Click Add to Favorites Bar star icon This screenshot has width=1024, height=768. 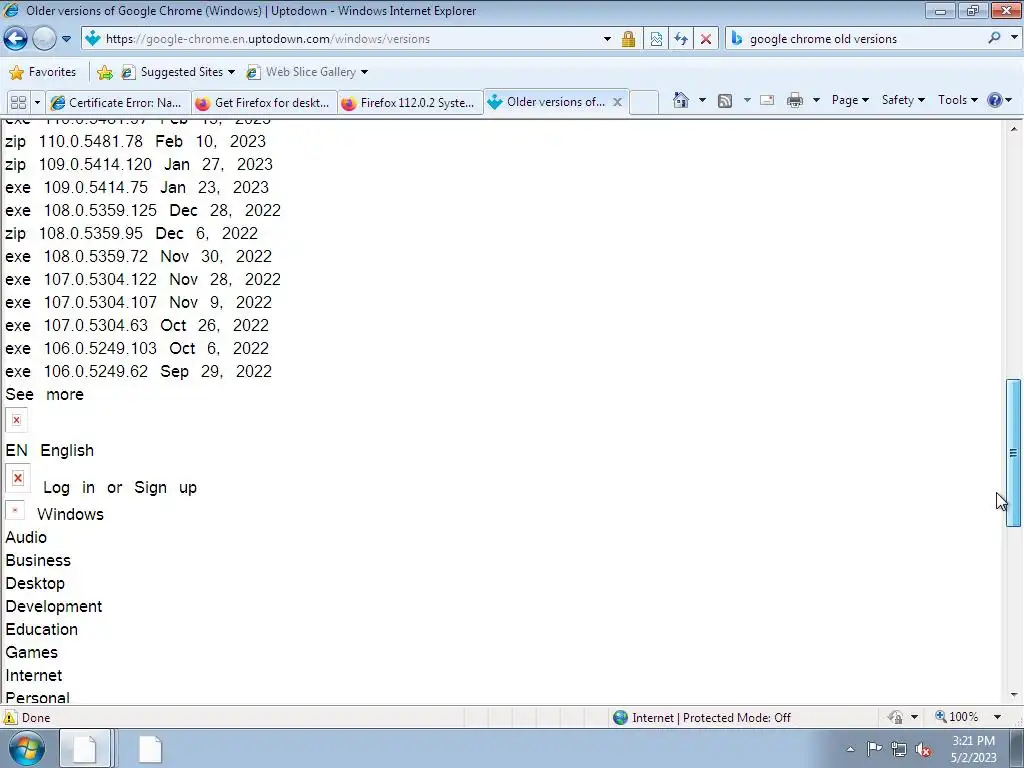click(104, 72)
